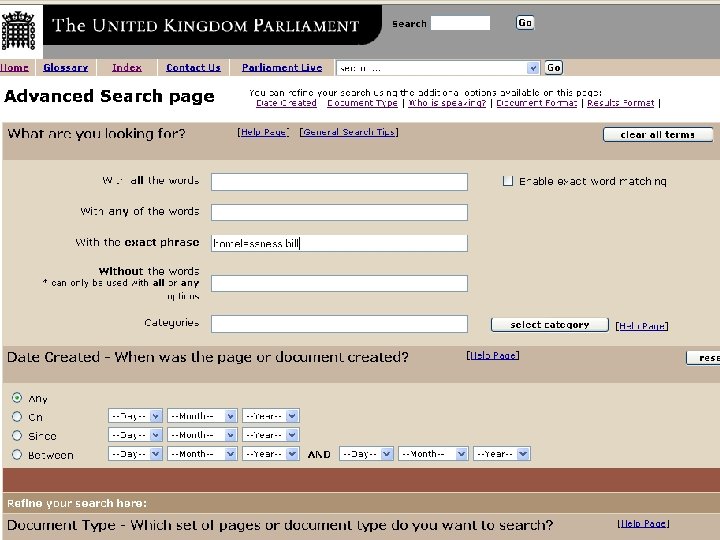The image size is (720, 540).
Task: Open the Day dropdown in the Since row
Action: (135, 435)
